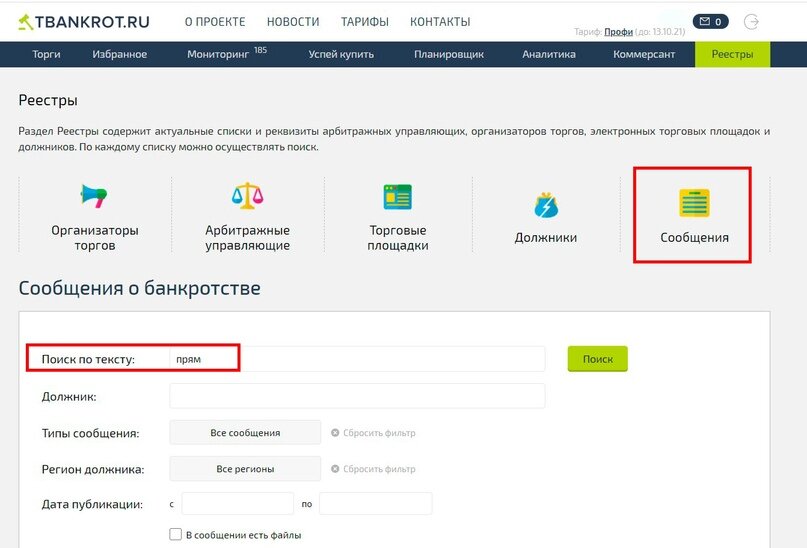Open КОНТАКТЫ menu link
Viewport: 807px width, 548px height.
pyautogui.click(x=440, y=22)
